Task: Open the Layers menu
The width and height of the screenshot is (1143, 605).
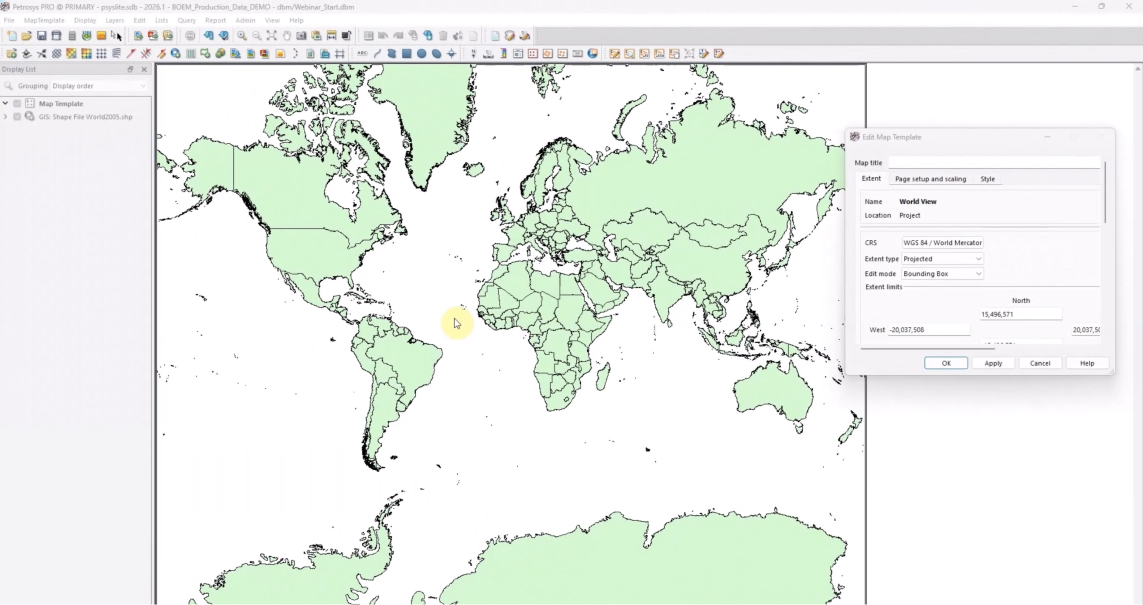Action: (x=115, y=20)
